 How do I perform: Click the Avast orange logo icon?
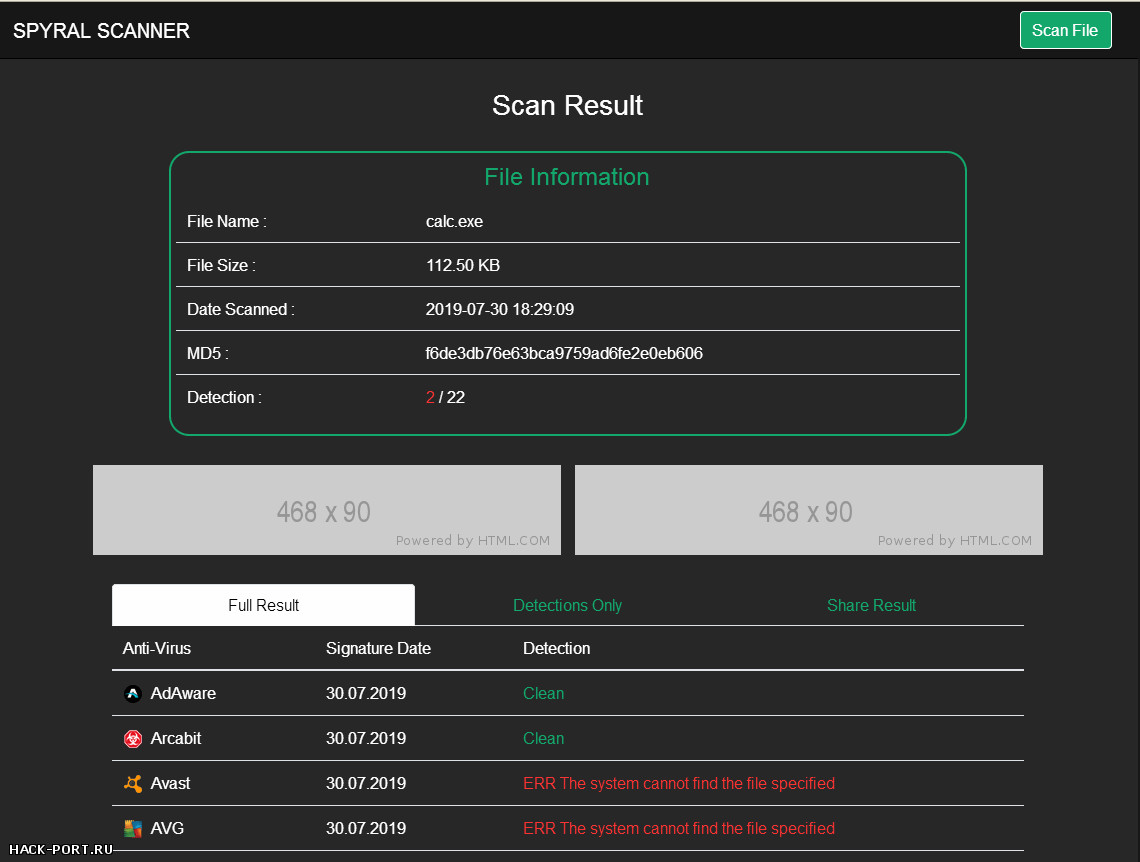pos(132,784)
